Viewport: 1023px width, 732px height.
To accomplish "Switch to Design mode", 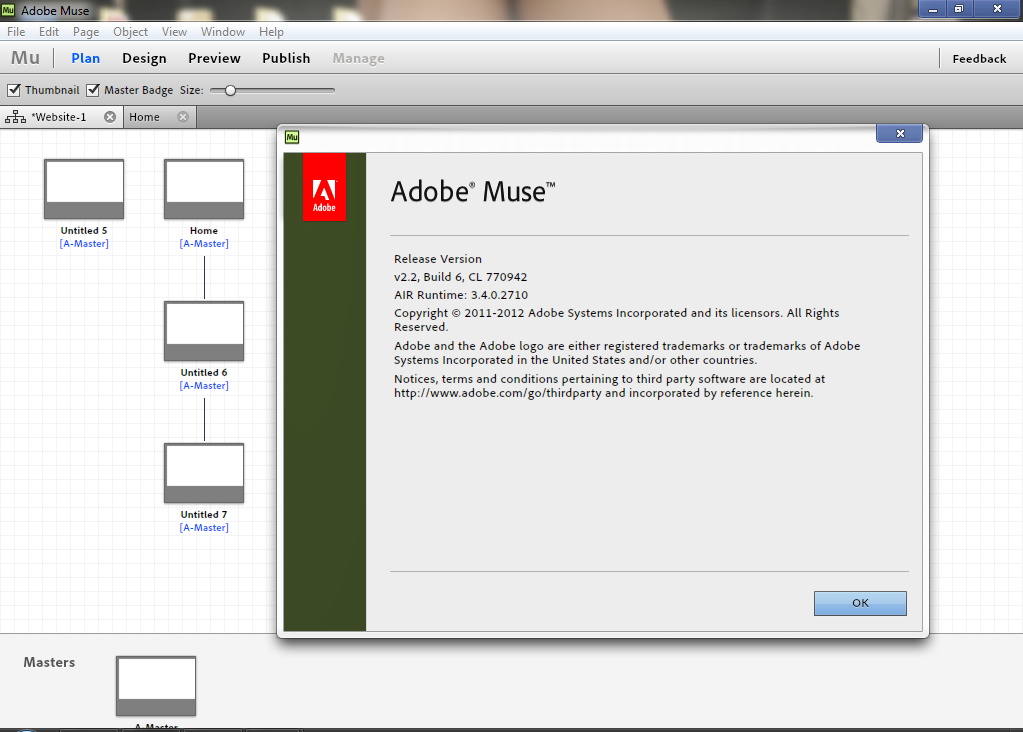I will (144, 58).
